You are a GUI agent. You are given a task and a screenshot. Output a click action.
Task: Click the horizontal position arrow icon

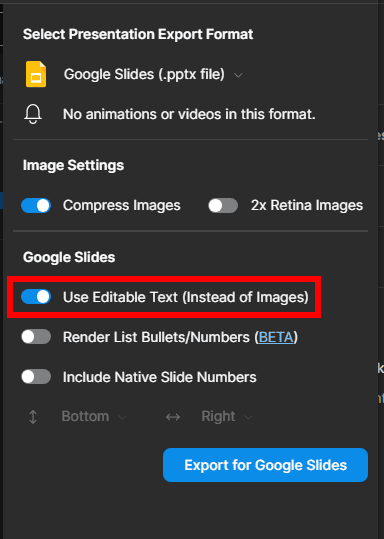coord(173,417)
